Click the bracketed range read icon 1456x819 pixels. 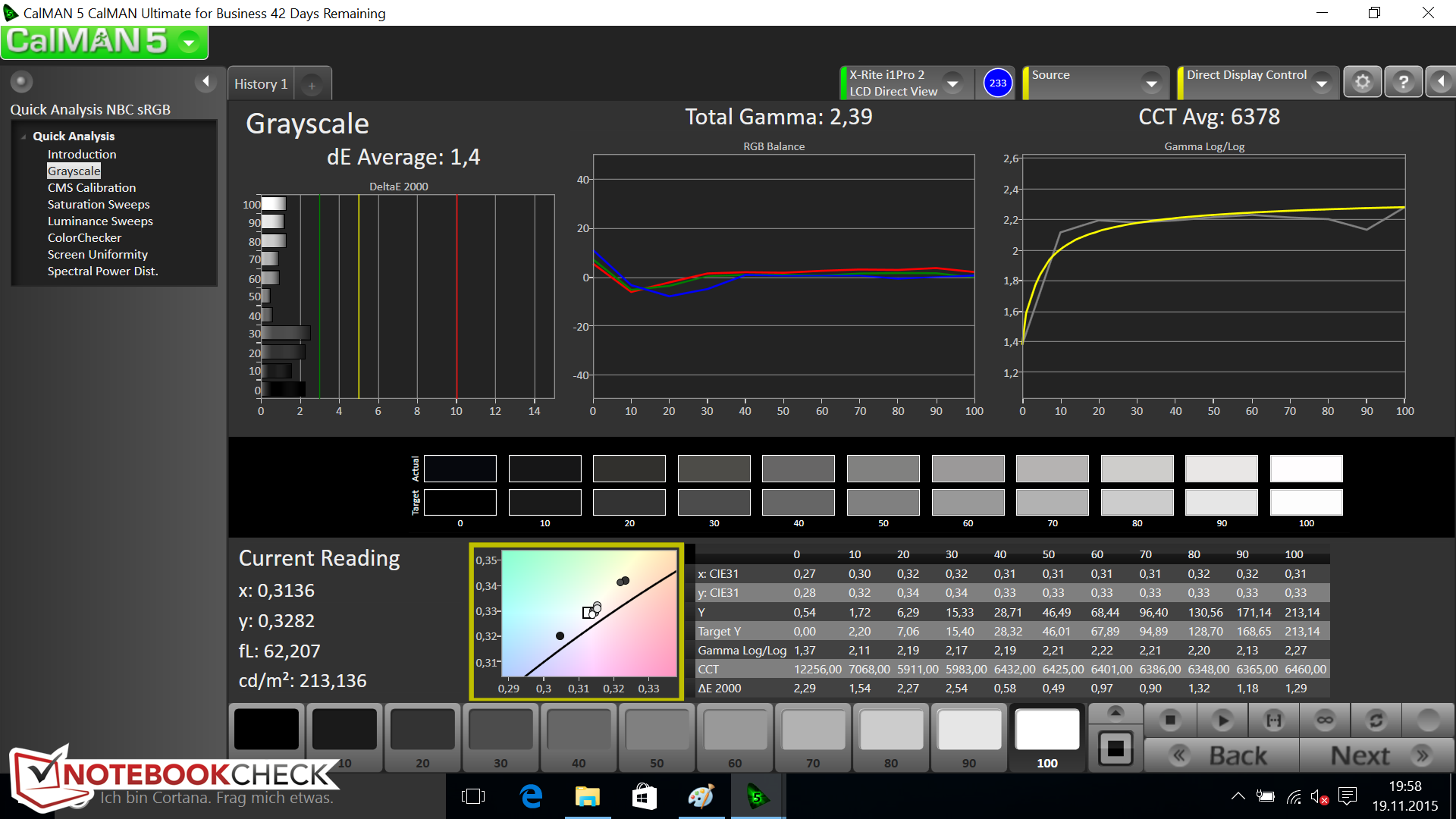tap(1274, 720)
